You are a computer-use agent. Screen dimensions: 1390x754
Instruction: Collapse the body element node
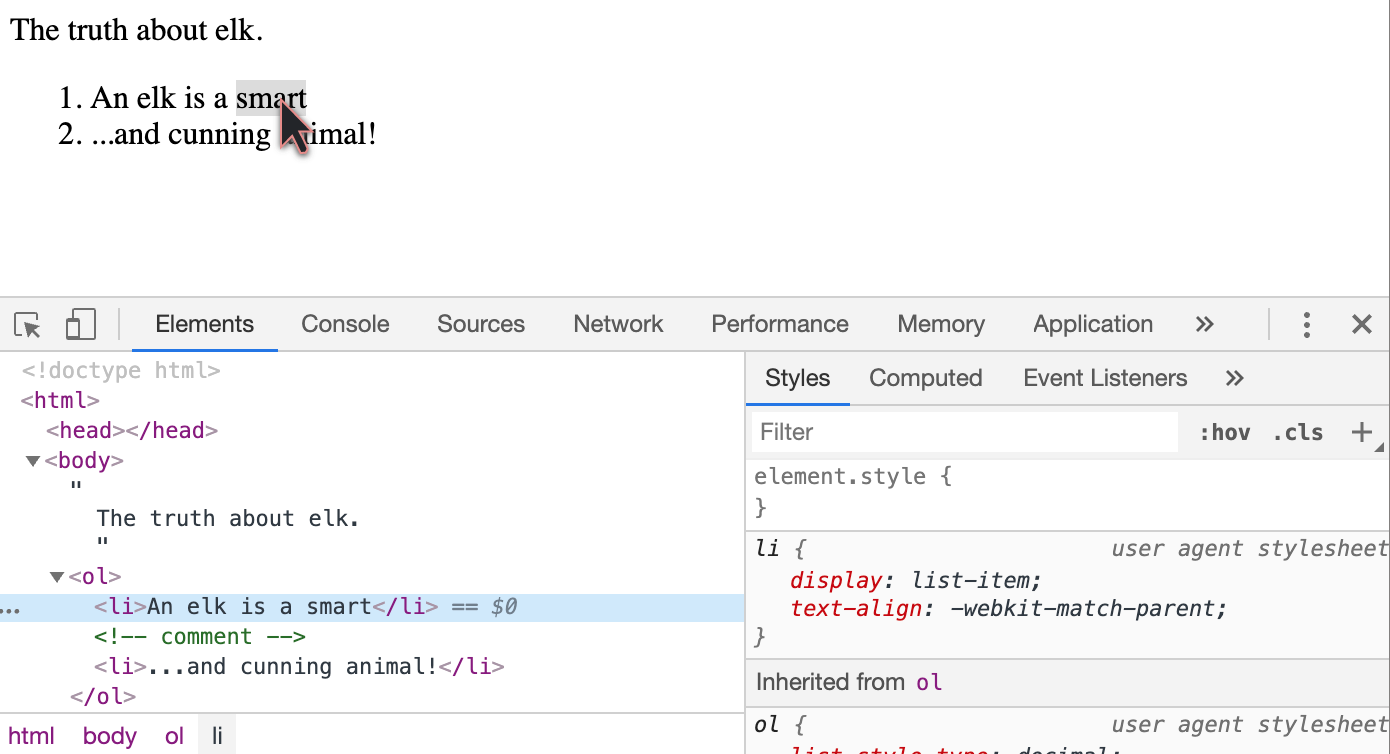tap(33, 461)
